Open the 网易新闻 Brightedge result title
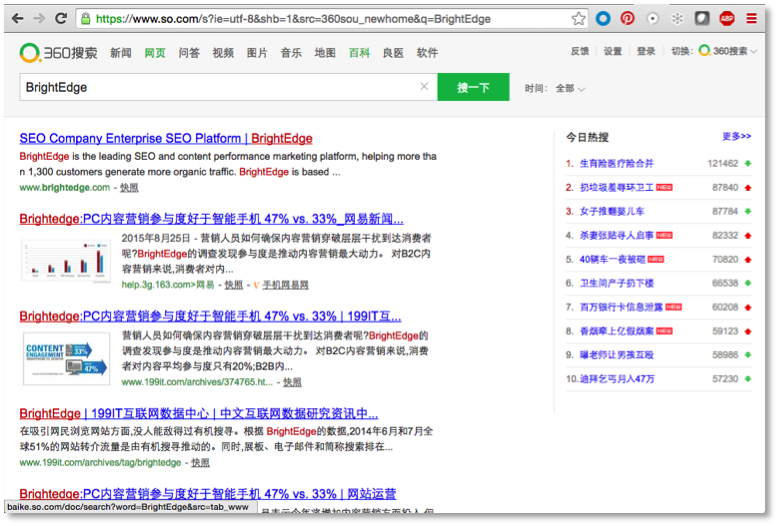Screen dimensions: 779x526 pyautogui.click(x=211, y=219)
